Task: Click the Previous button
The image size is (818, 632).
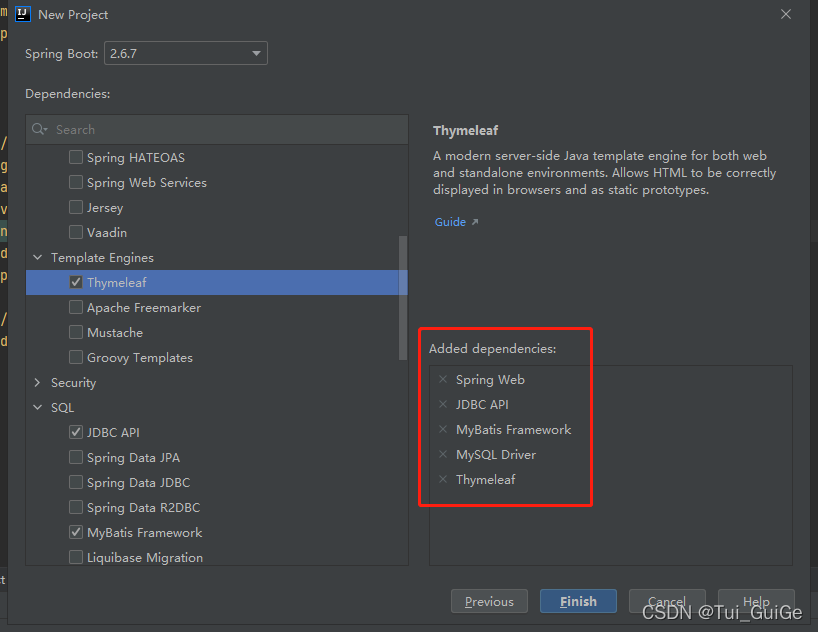Action: (489, 601)
